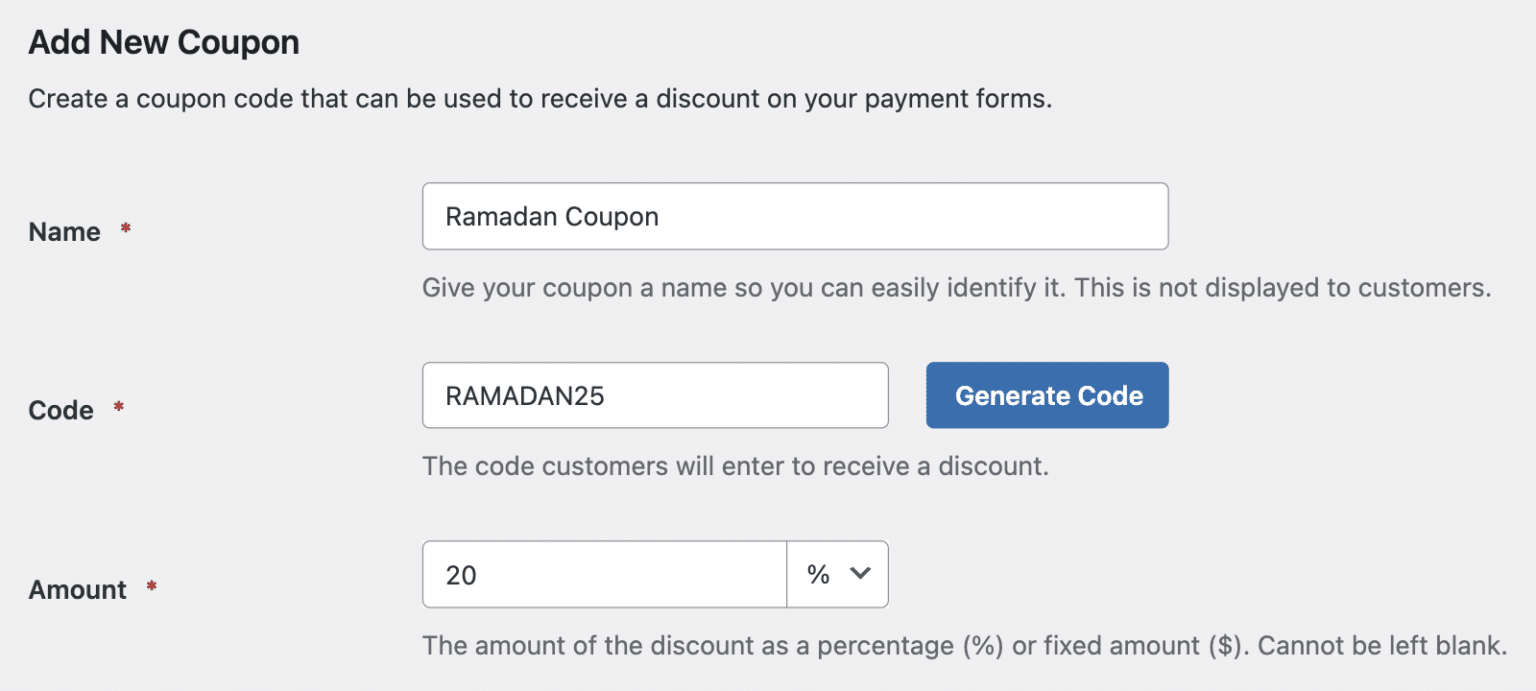Click the red asterisk beside Code
Viewport: 1536px width, 691px height.
119,404
